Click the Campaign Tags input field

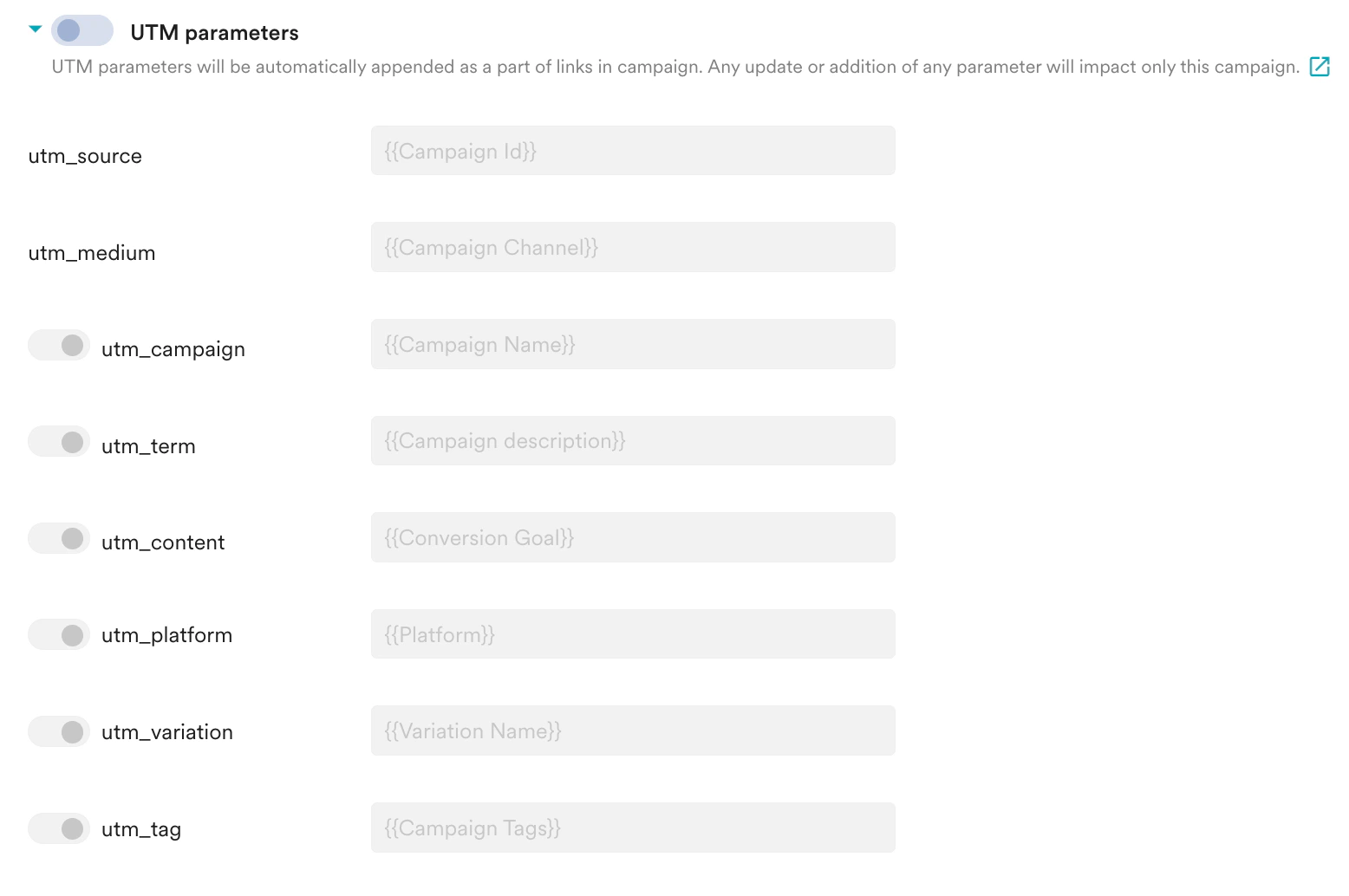[x=633, y=828]
